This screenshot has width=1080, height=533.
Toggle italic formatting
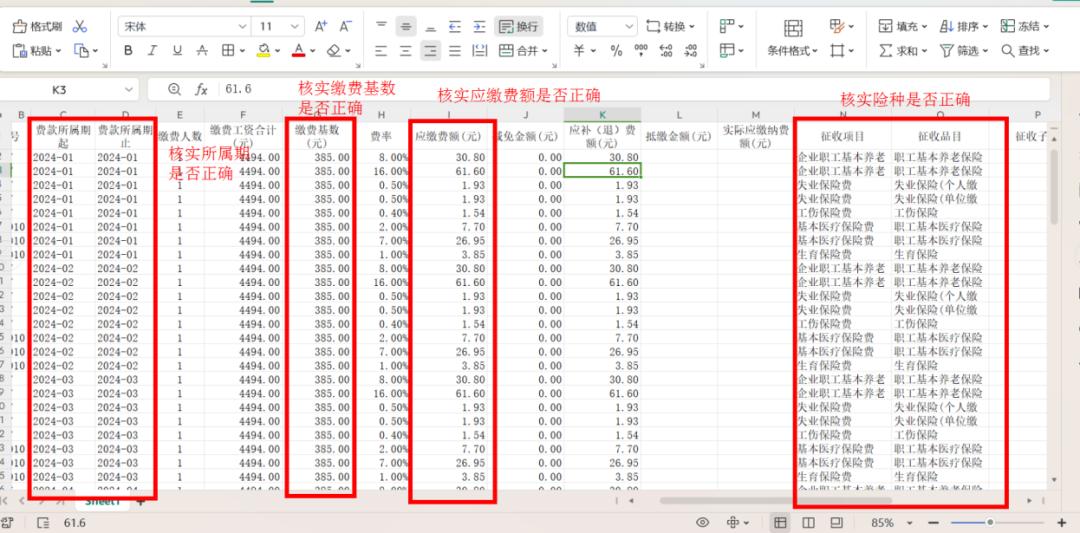pyautogui.click(x=152, y=50)
